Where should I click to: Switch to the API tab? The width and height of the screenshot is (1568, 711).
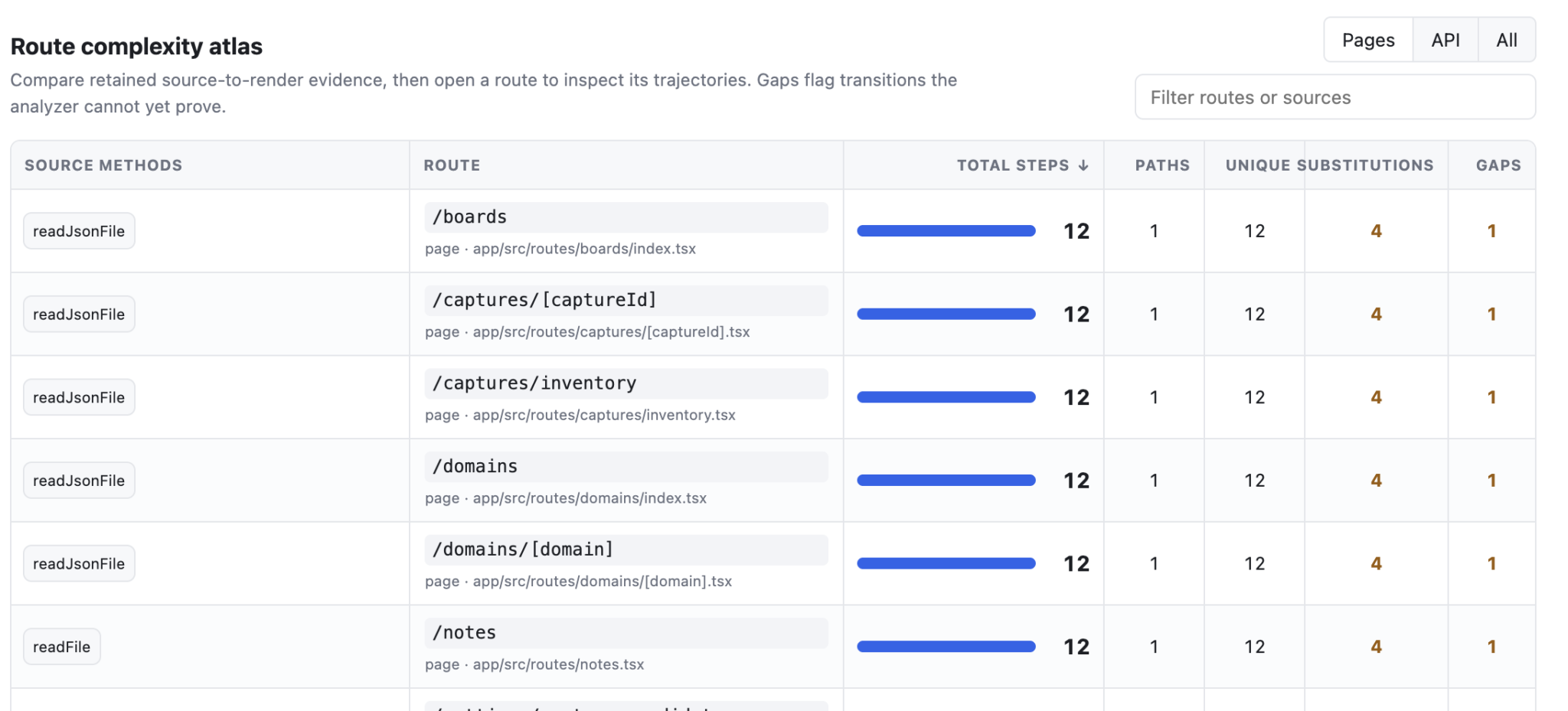[x=1445, y=40]
